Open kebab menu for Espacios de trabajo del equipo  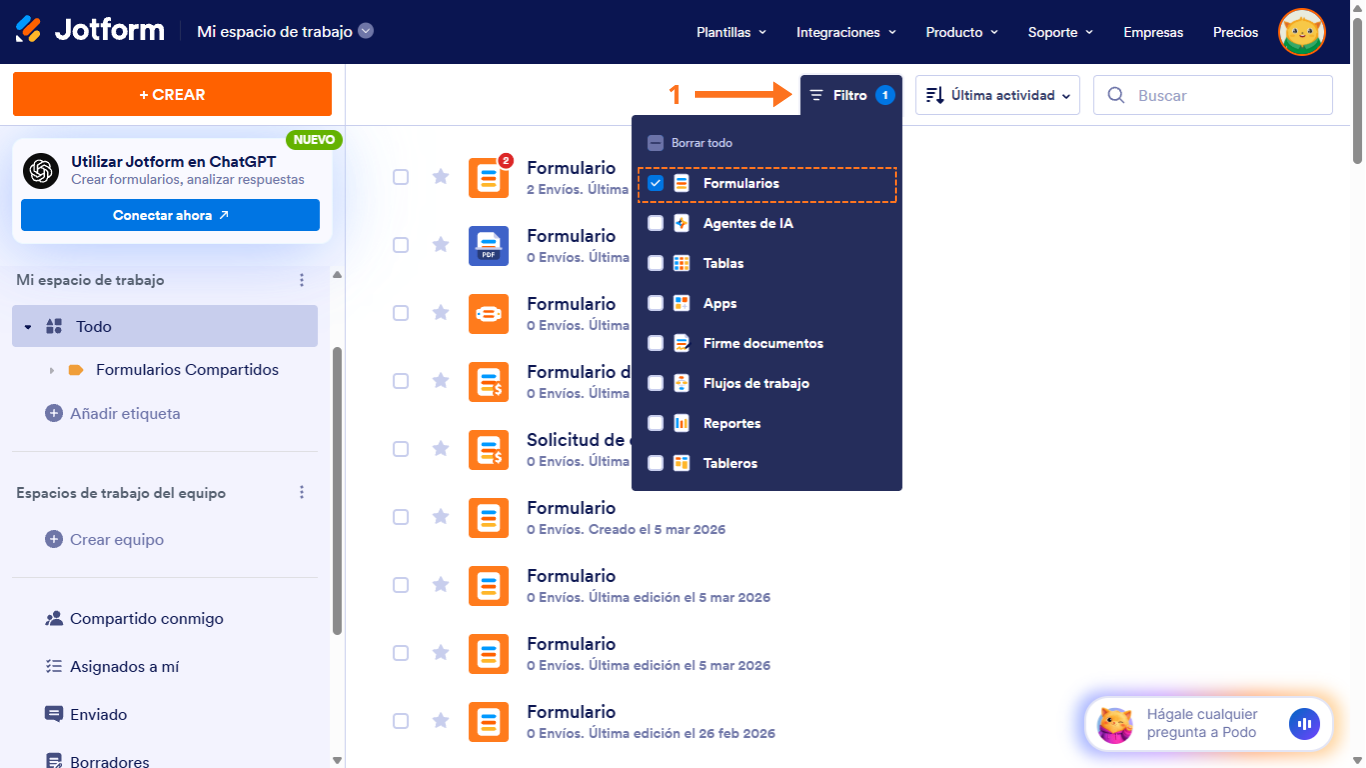tap(302, 493)
